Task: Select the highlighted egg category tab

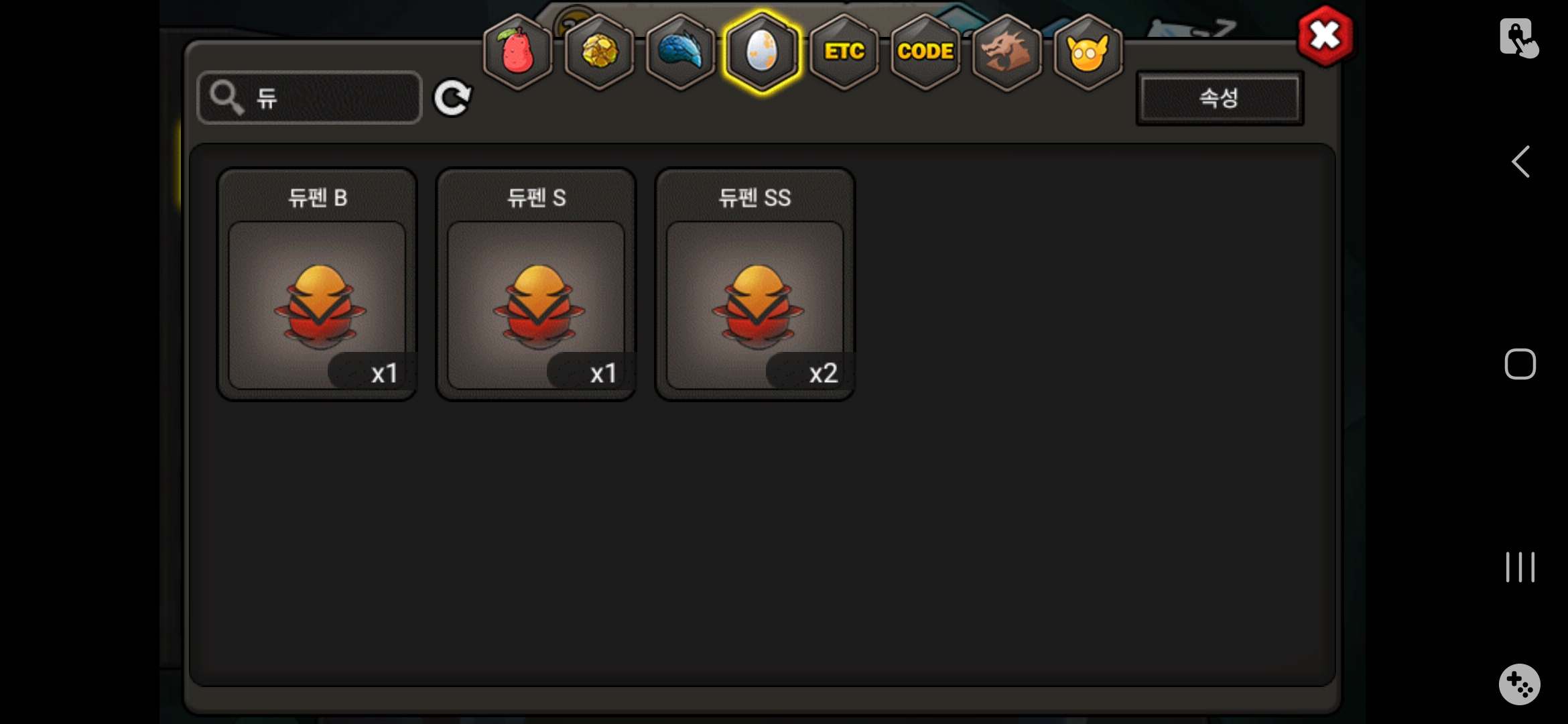Action: (x=762, y=52)
